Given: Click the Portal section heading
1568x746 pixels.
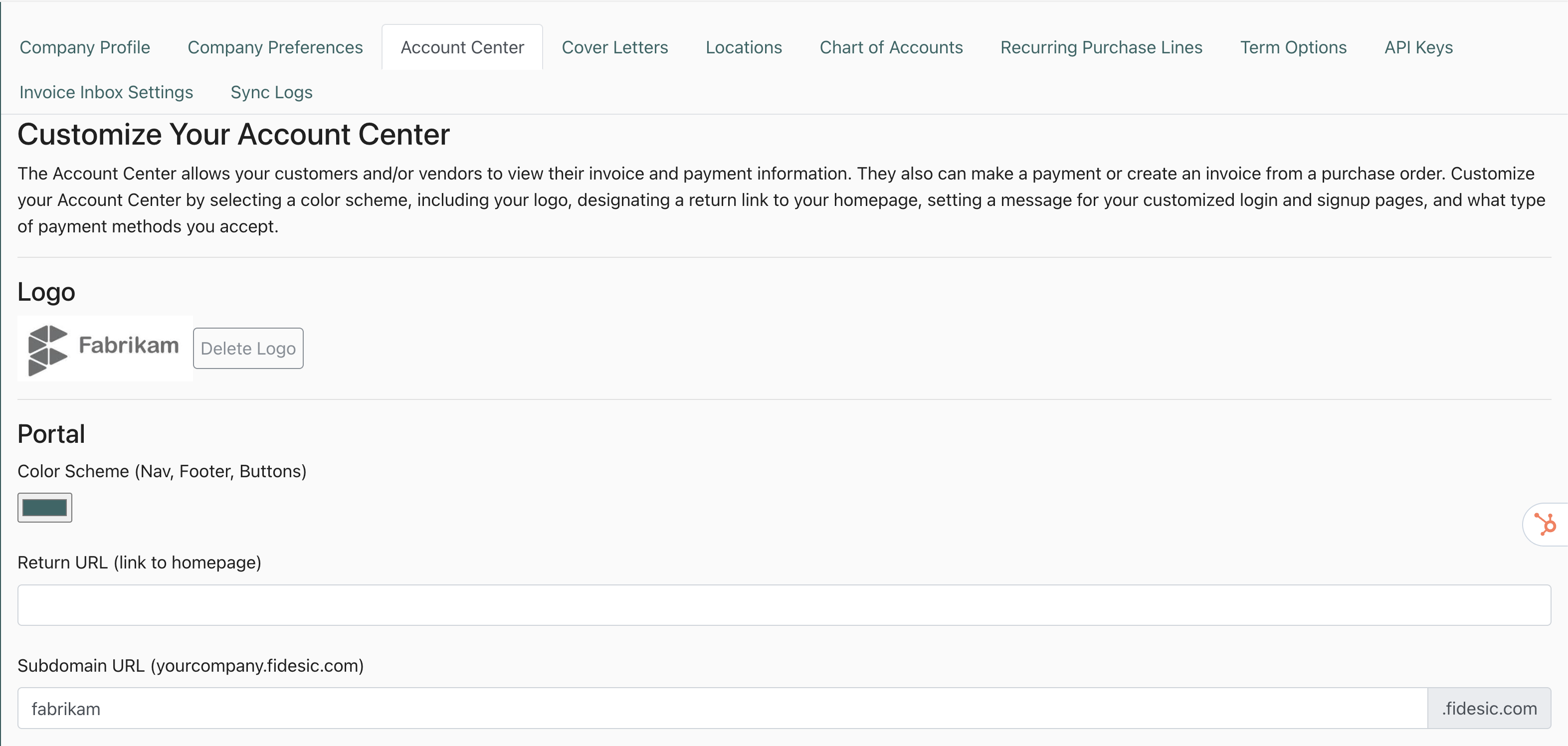Looking at the screenshot, I should pos(51,434).
